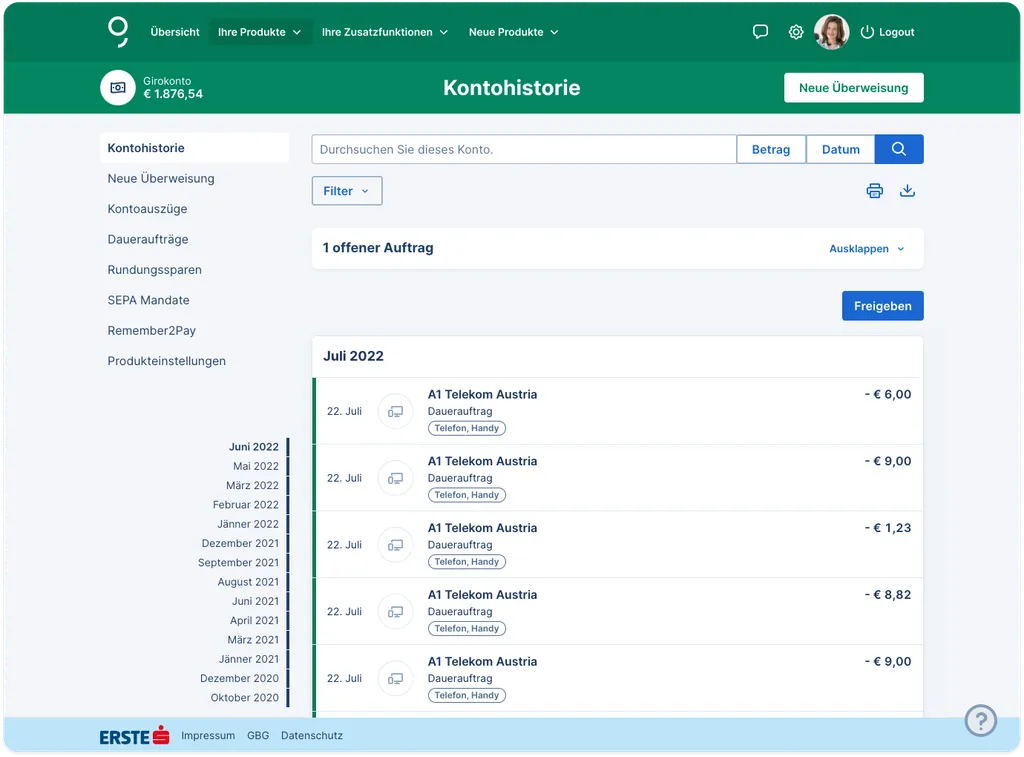
Task: Click the user profile avatar
Action: click(831, 32)
